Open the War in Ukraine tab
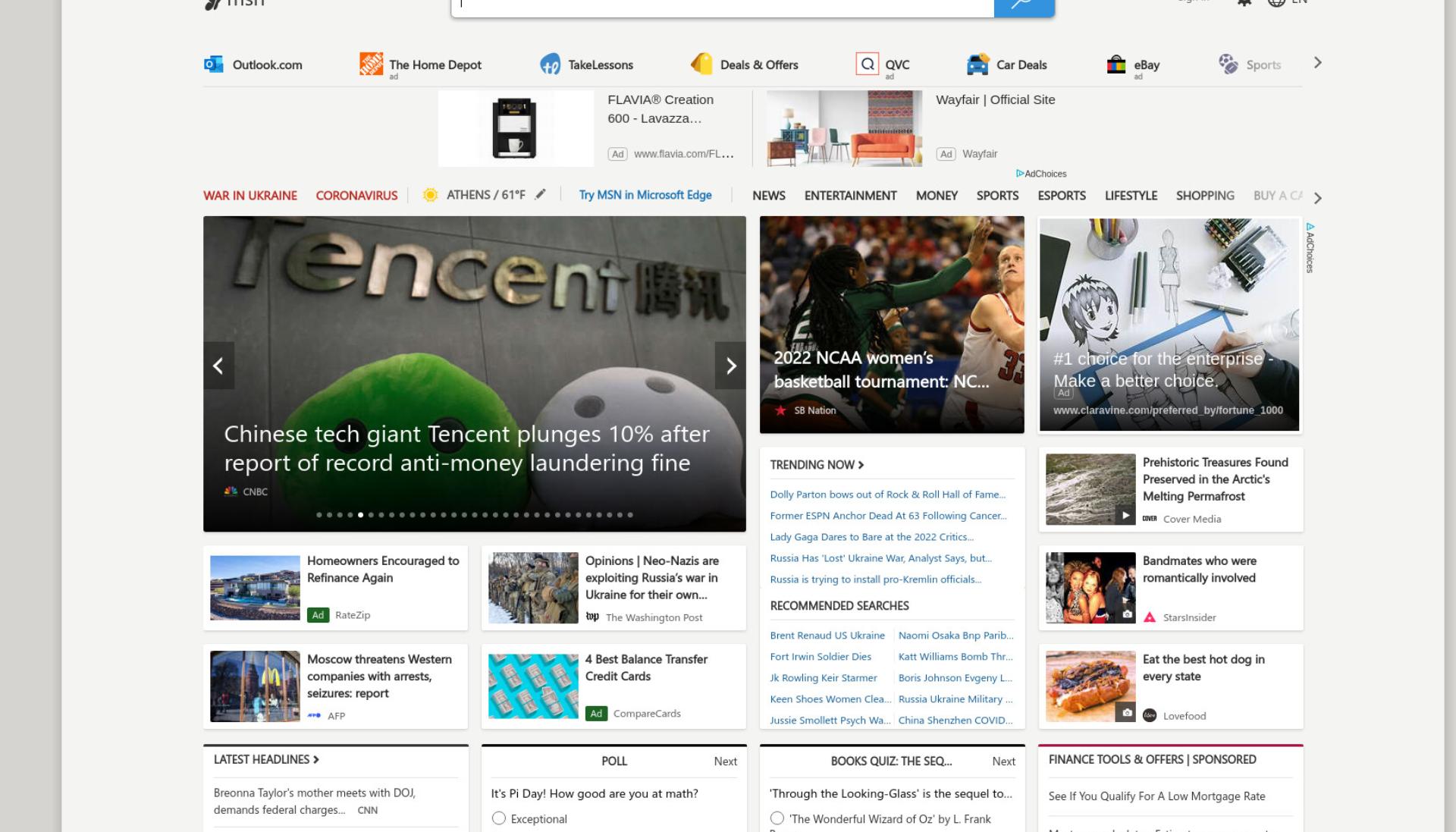The width and height of the screenshot is (1456, 832). click(x=250, y=196)
